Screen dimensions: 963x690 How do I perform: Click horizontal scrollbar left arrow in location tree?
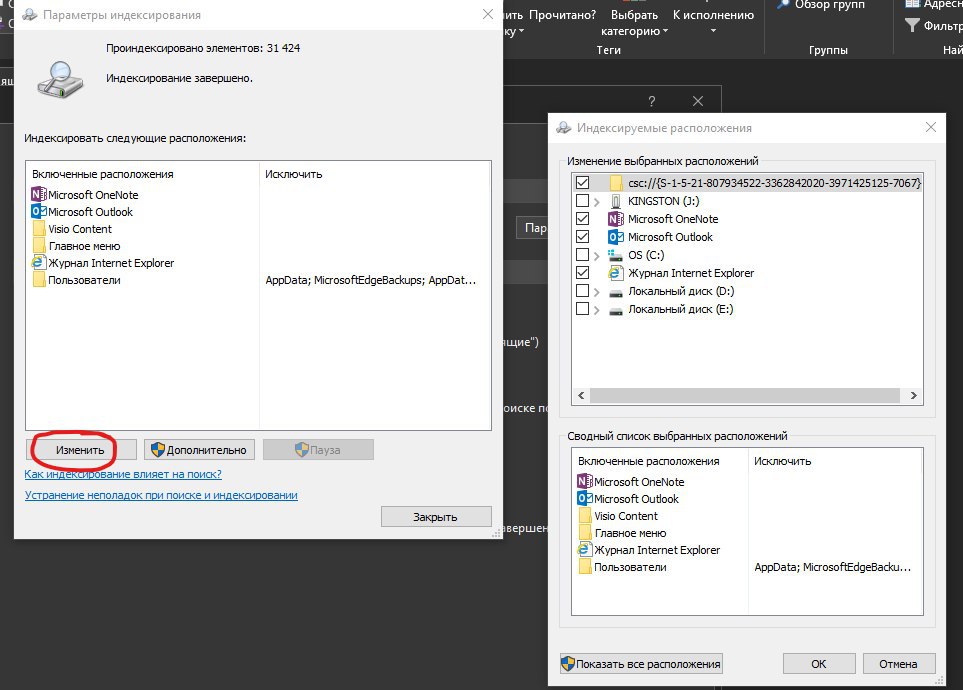coord(581,395)
